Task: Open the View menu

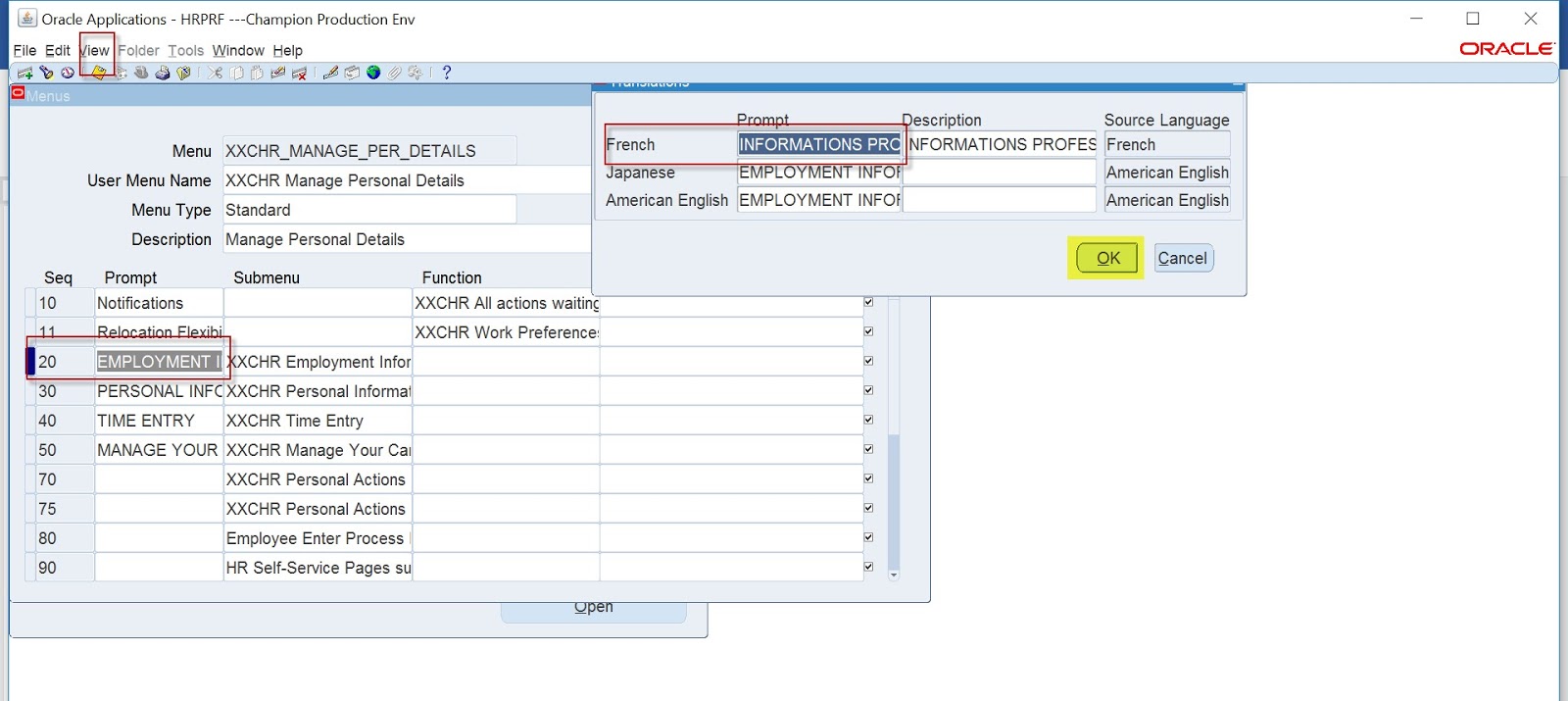Action: [x=94, y=50]
